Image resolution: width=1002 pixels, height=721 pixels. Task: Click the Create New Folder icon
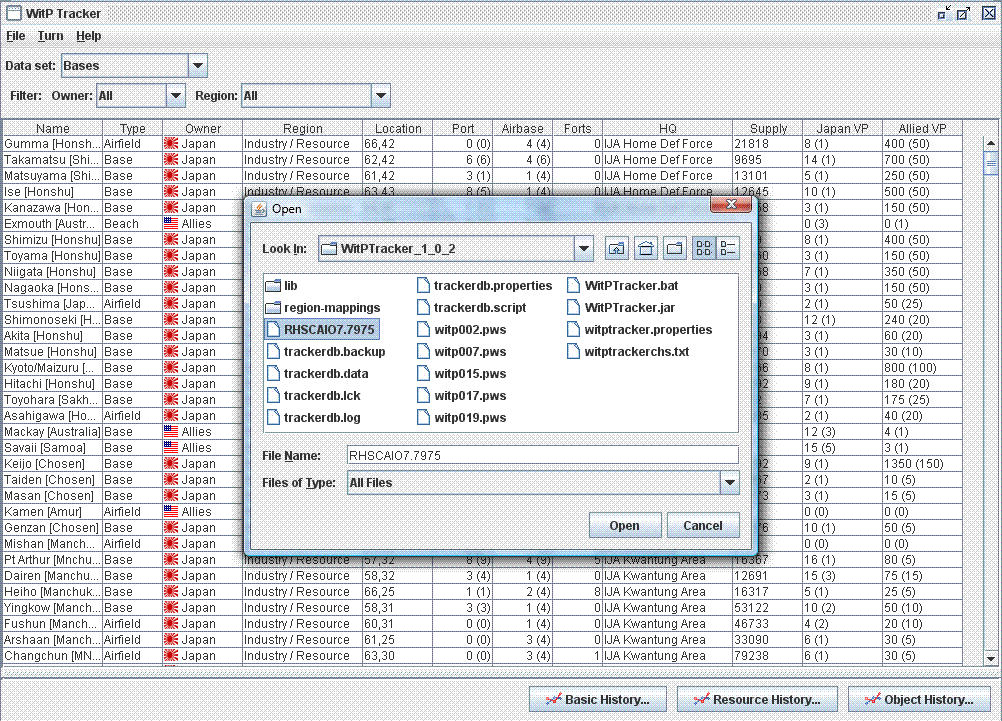(x=675, y=248)
